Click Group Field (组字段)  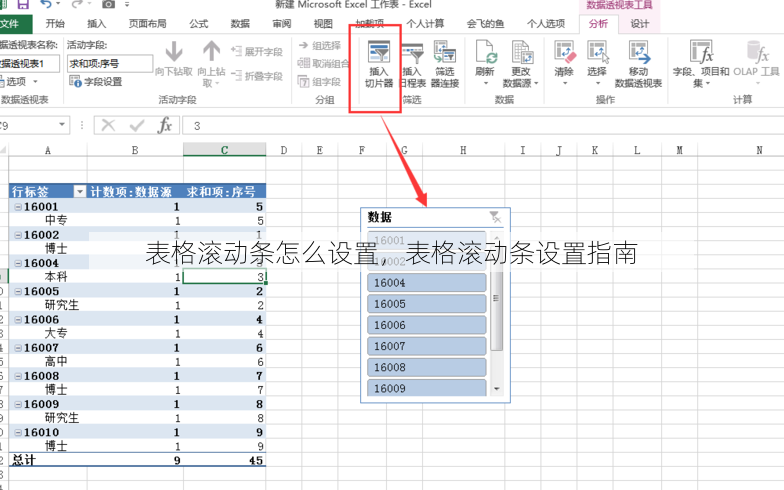click(x=319, y=82)
